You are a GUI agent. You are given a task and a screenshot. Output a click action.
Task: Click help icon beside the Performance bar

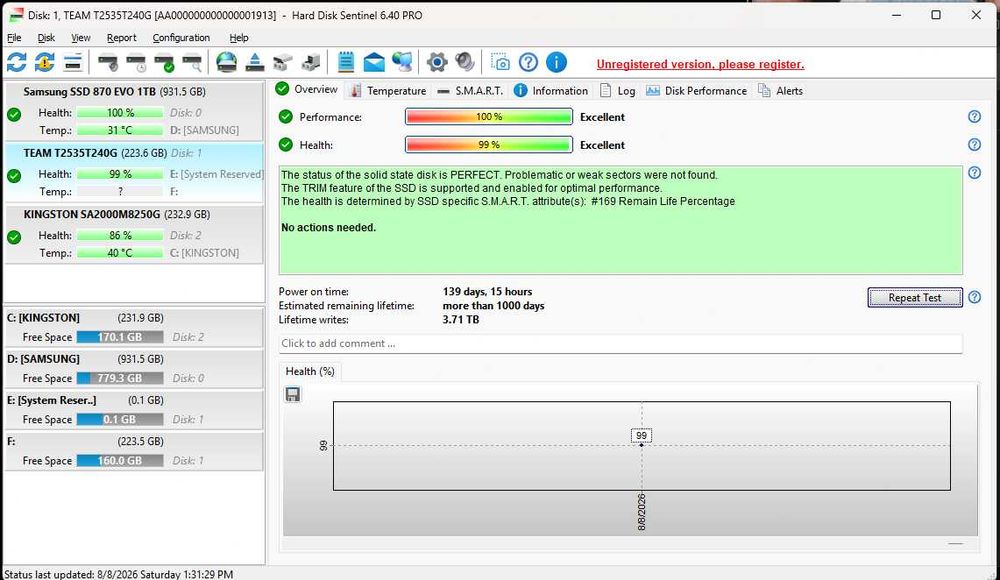point(974,117)
